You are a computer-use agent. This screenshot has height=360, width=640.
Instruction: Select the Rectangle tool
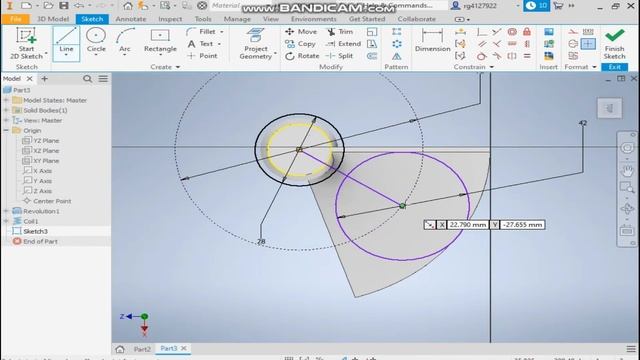160,41
